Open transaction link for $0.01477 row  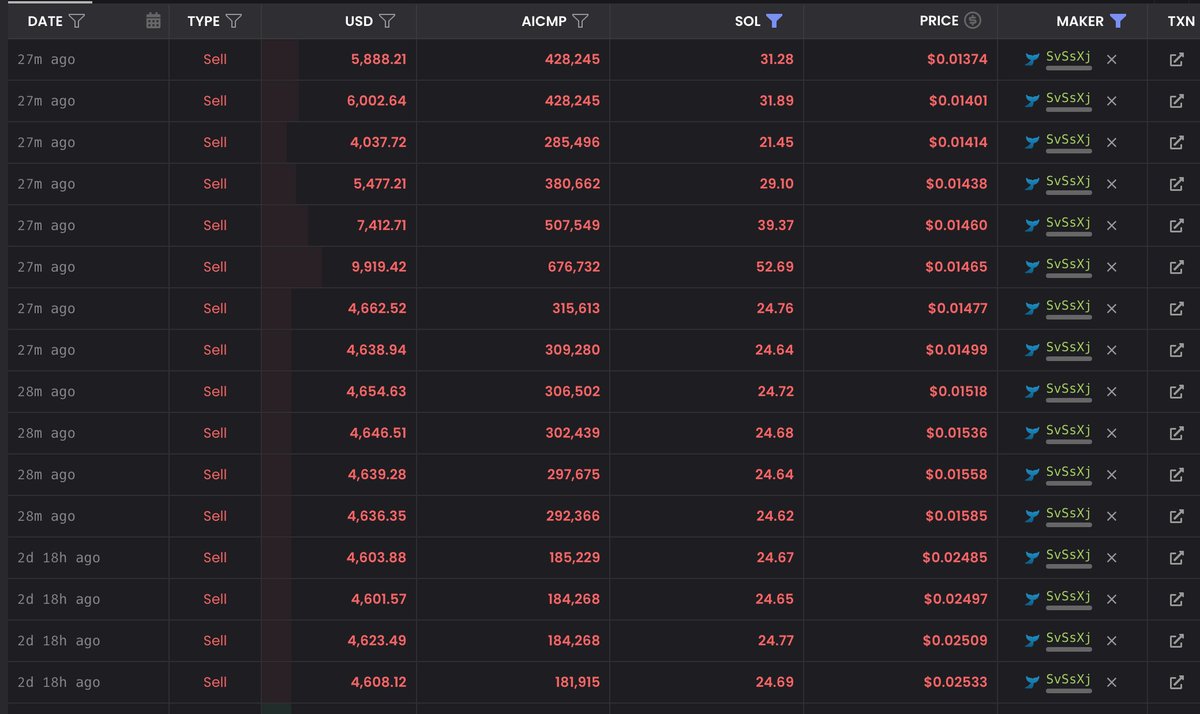click(x=1176, y=309)
